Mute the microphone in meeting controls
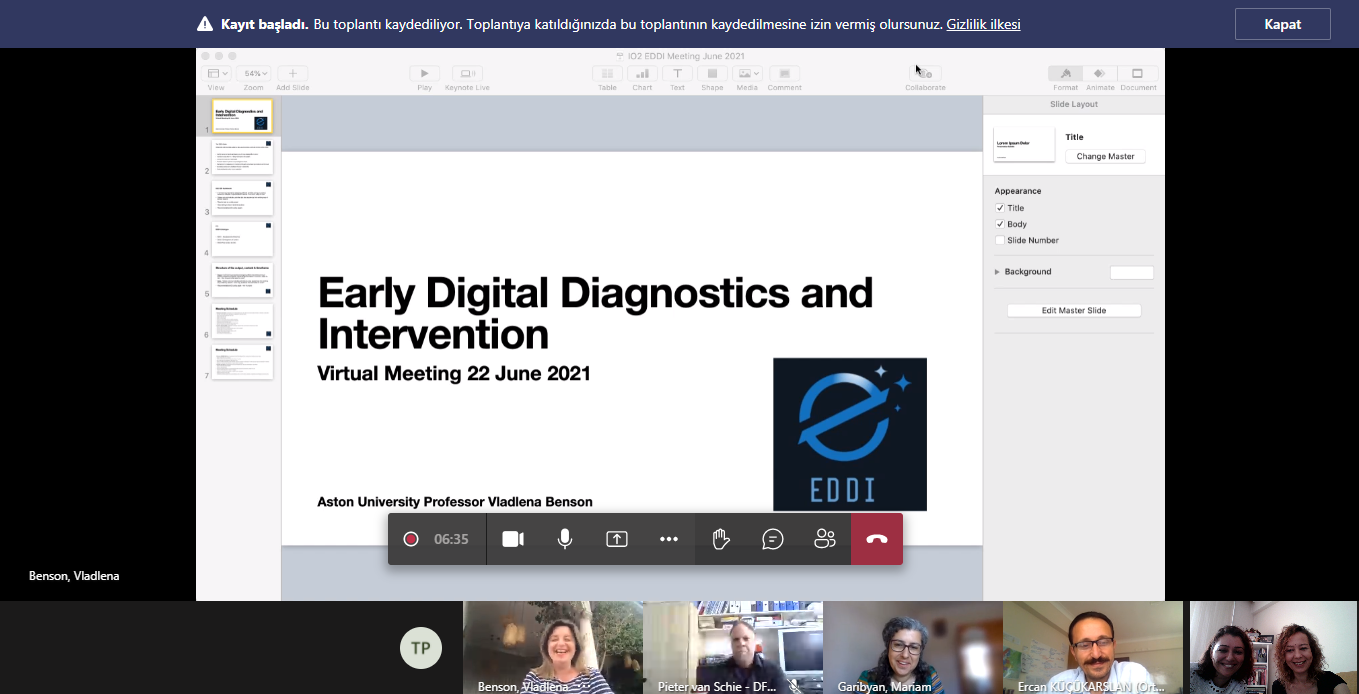Screen dimensions: 1359x694 click(565, 539)
